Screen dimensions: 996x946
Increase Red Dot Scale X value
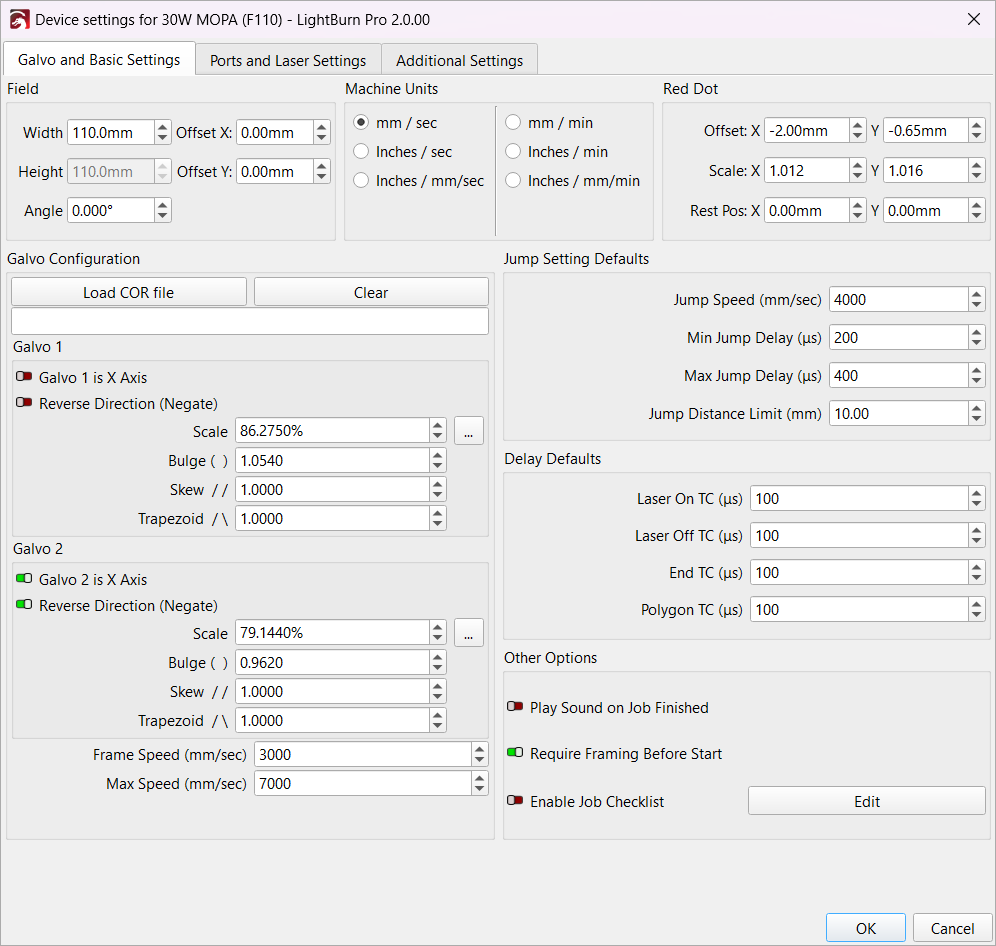click(857, 165)
